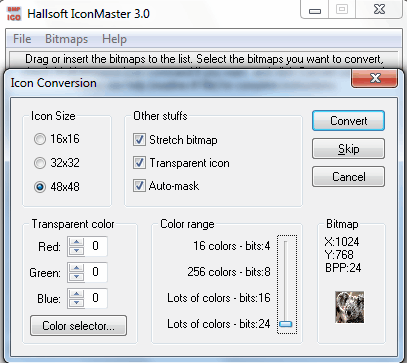Open the Bitmaps menu
This screenshot has height=363, width=407.
pyautogui.click(x=66, y=39)
